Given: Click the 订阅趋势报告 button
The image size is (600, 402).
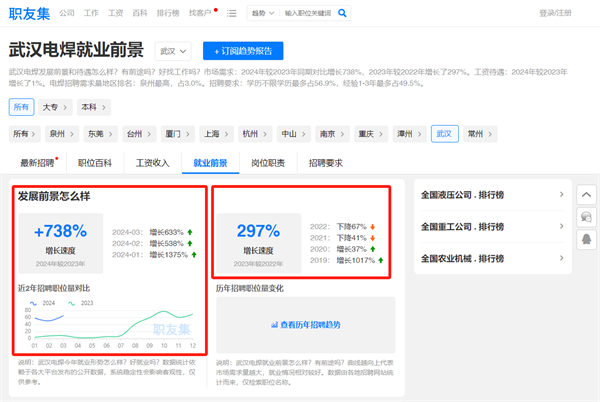Looking at the screenshot, I should (243, 51).
